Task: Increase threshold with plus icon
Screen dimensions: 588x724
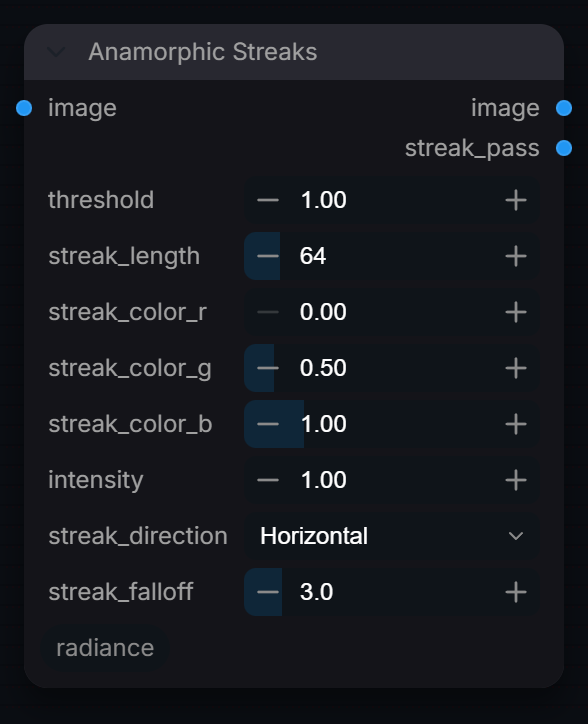Action: tap(516, 200)
